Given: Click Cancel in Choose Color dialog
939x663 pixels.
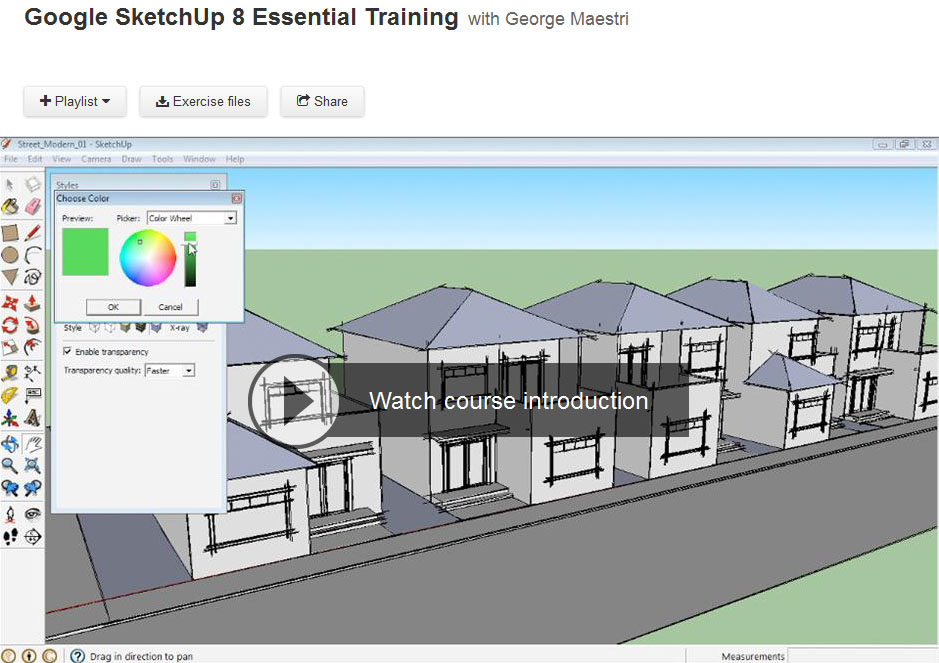Looking at the screenshot, I should tap(170, 307).
